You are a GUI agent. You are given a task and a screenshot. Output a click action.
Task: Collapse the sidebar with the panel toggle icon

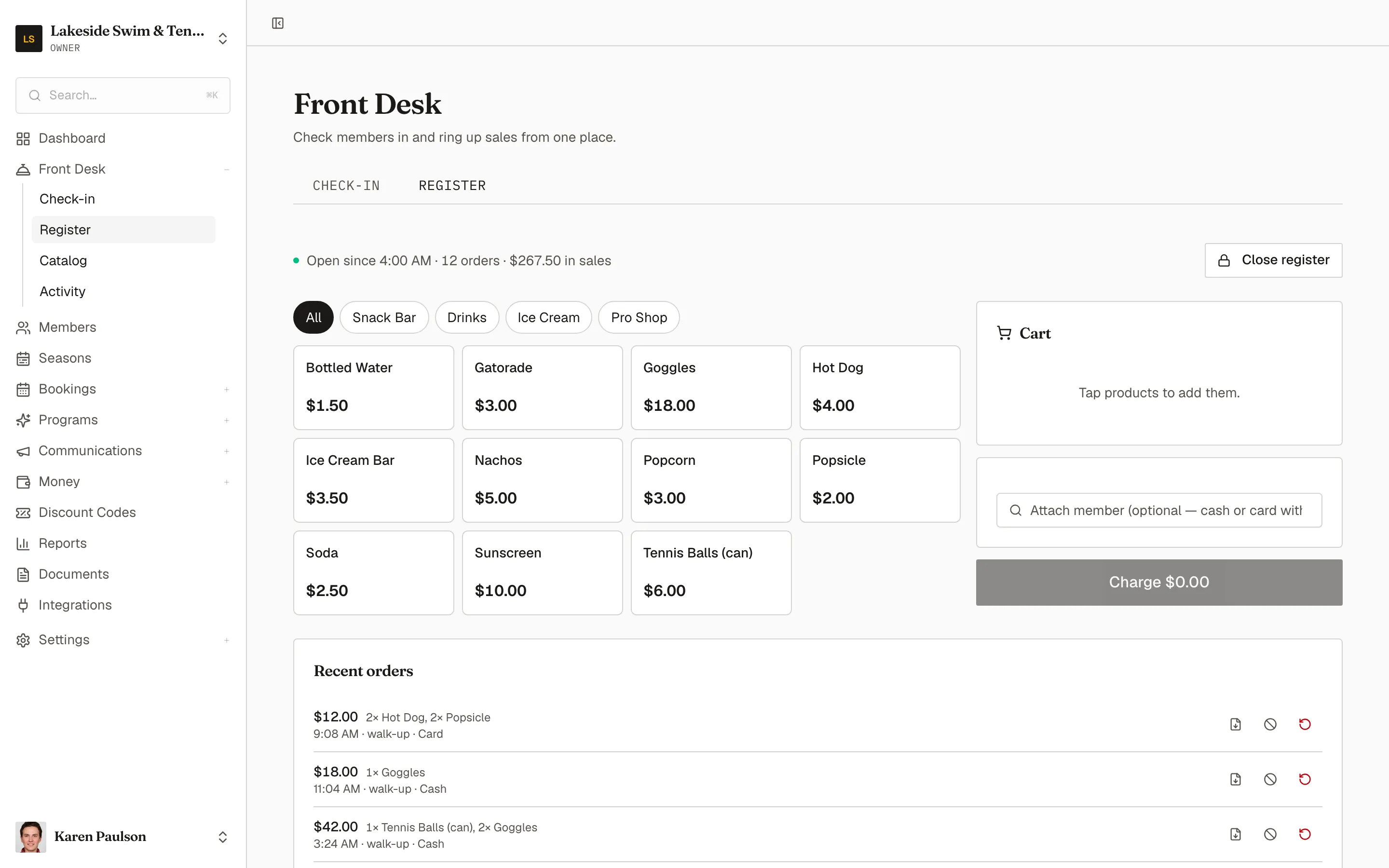point(278,23)
